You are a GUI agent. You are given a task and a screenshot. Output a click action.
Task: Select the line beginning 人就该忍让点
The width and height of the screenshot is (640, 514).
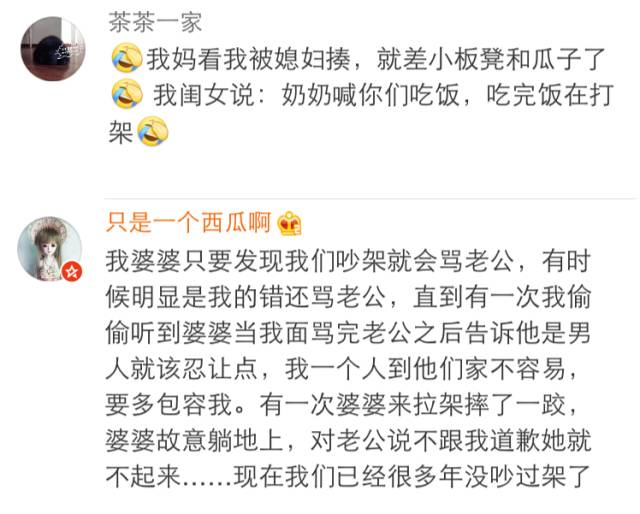(343, 369)
